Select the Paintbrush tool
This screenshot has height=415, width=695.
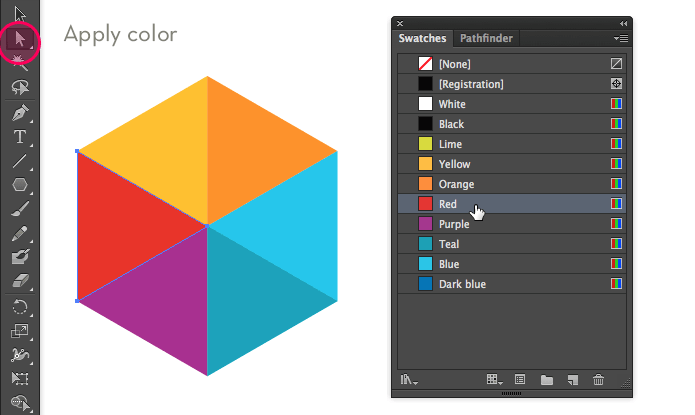(x=20, y=208)
